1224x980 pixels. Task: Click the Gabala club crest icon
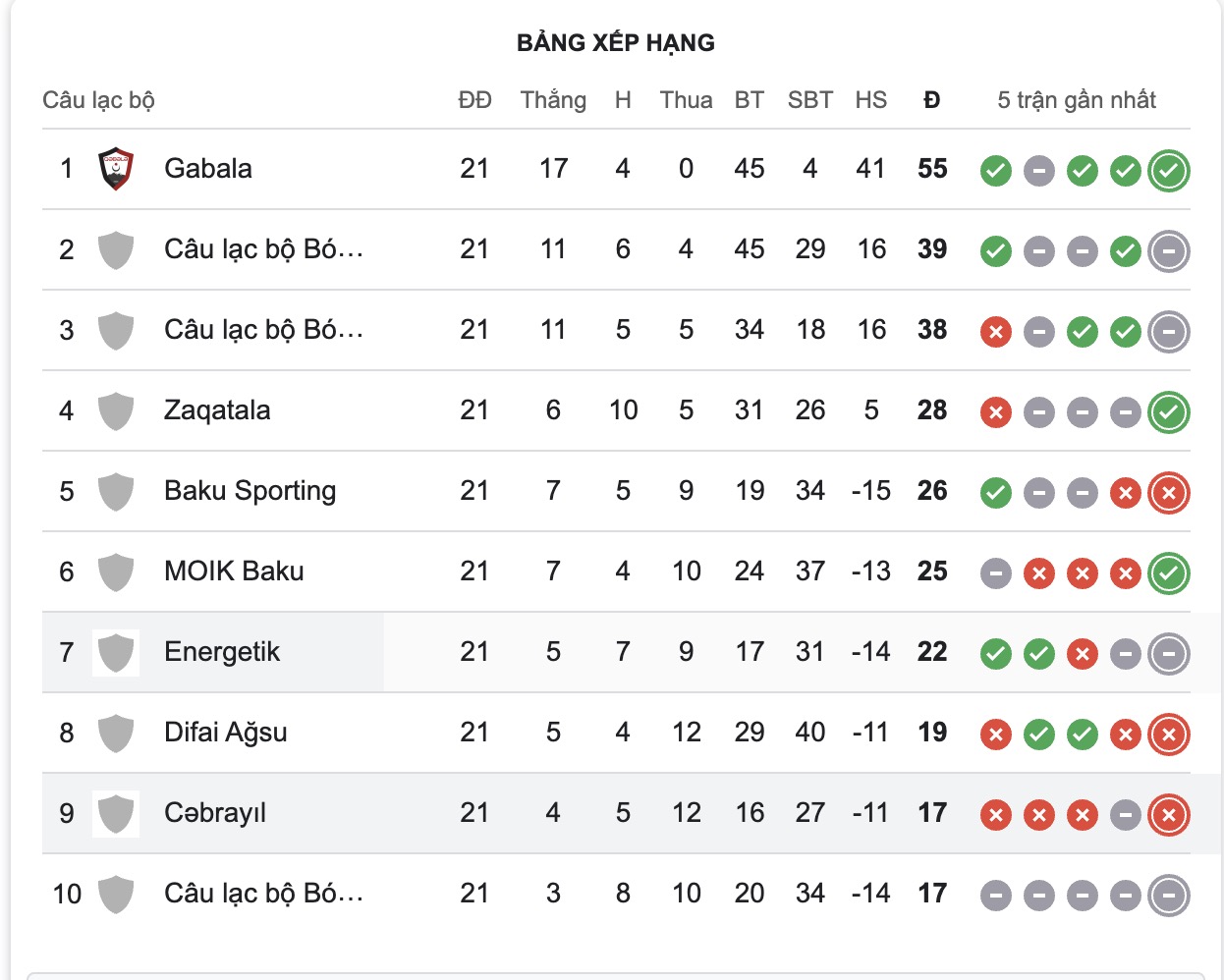pos(116,169)
